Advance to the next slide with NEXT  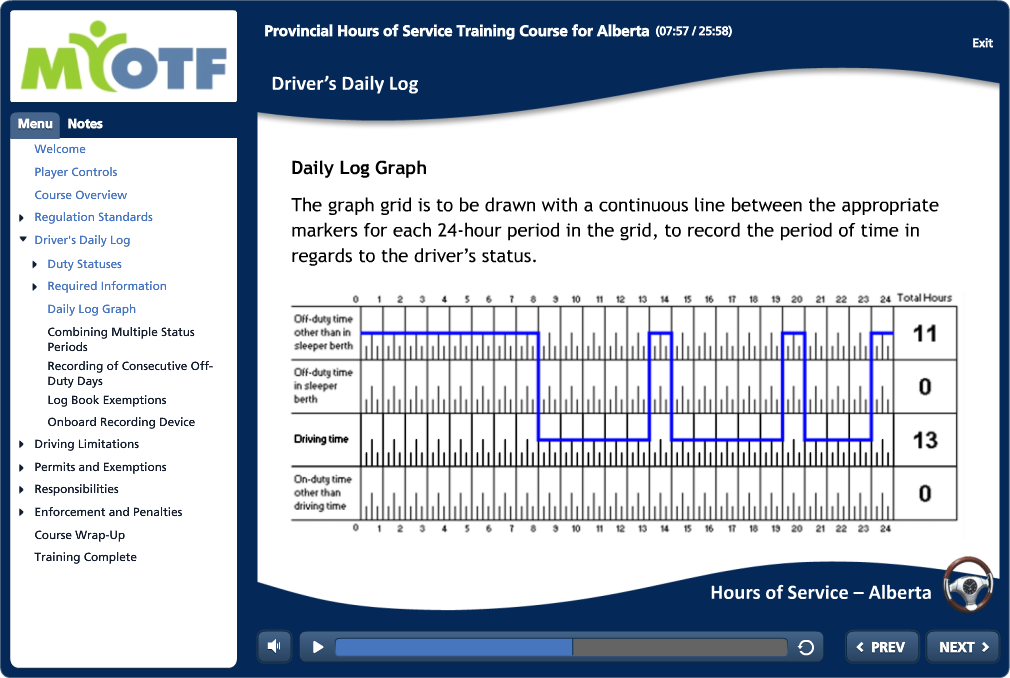tap(963, 647)
